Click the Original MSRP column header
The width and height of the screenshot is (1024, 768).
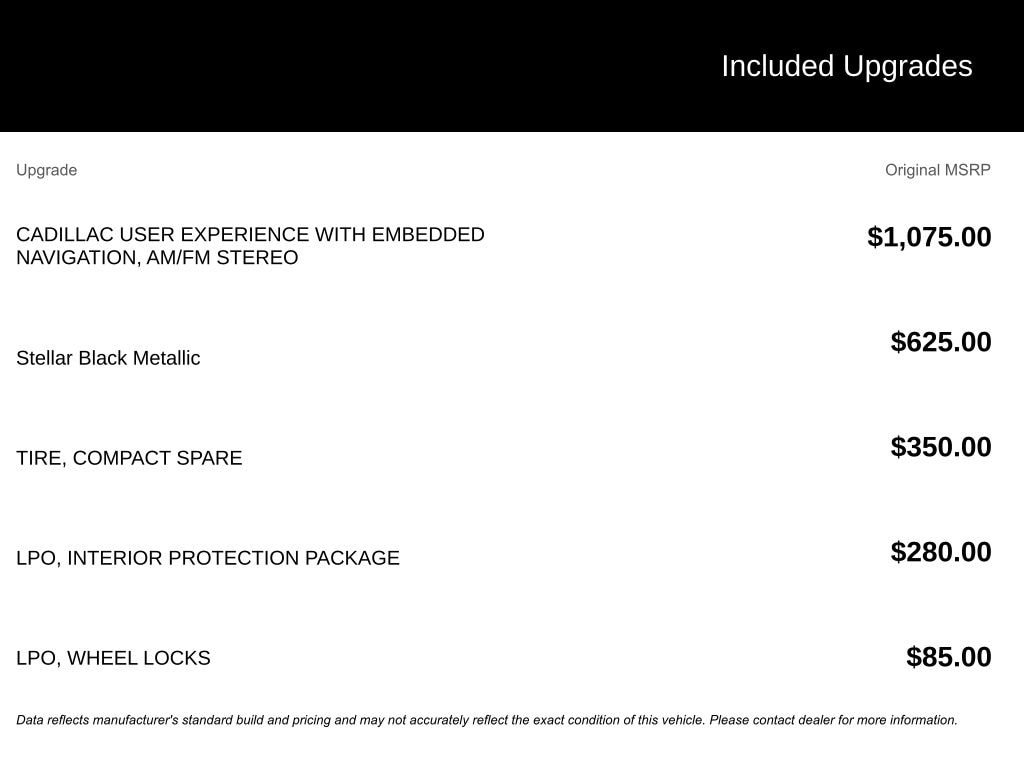(937, 170)
